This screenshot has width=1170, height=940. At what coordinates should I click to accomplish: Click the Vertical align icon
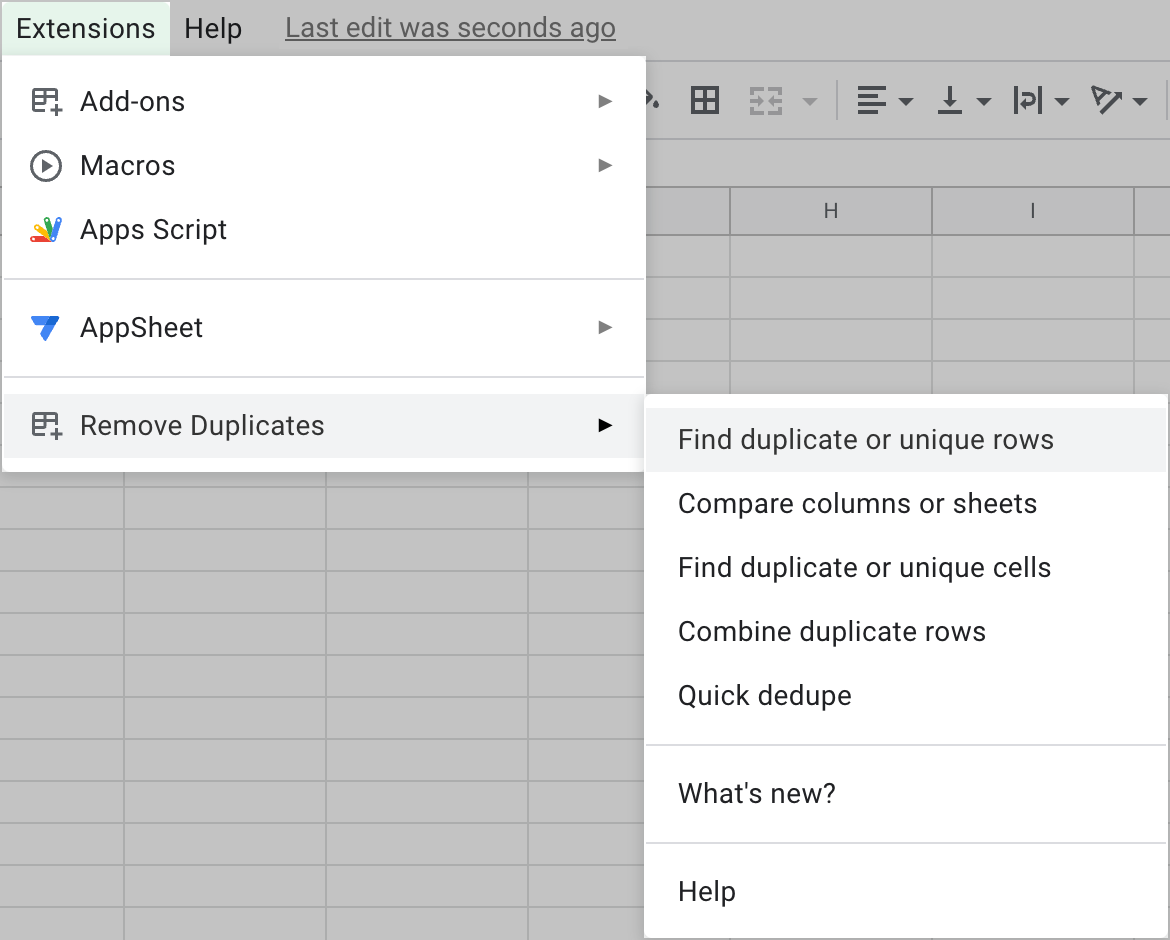pyautogui.click(x=951, y=100)
